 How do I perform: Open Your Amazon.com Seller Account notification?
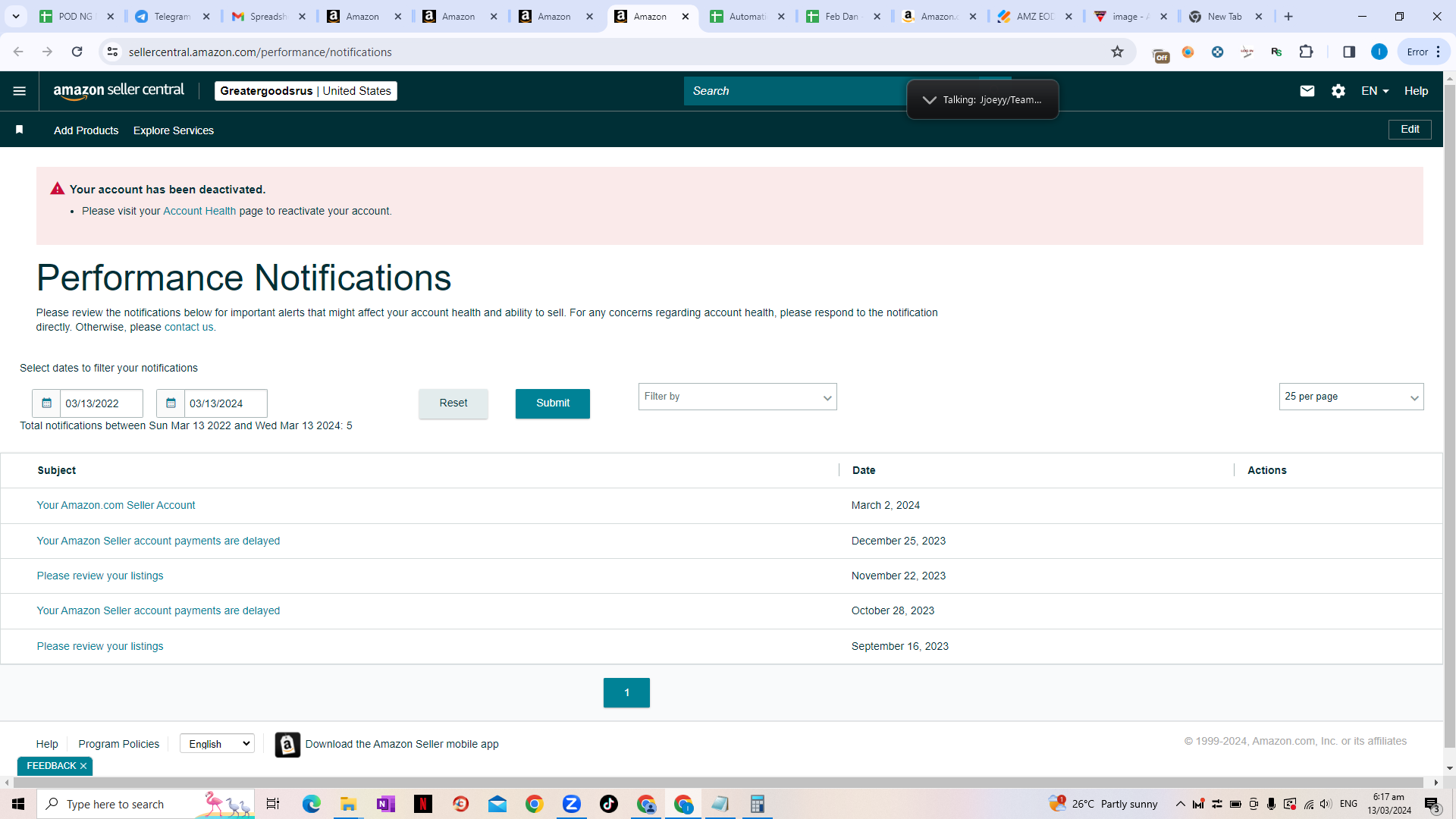click(x=116, y=505)
